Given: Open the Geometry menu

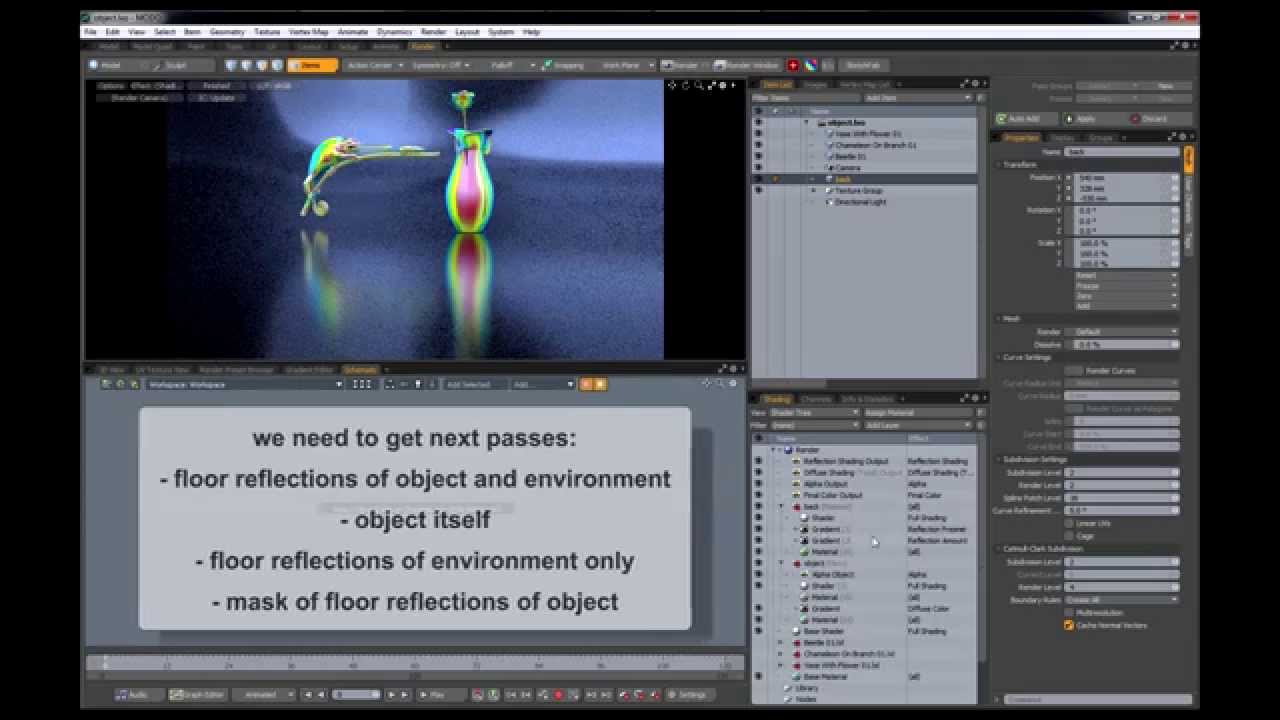Looking at the screenshot, I should pos(227,32).
